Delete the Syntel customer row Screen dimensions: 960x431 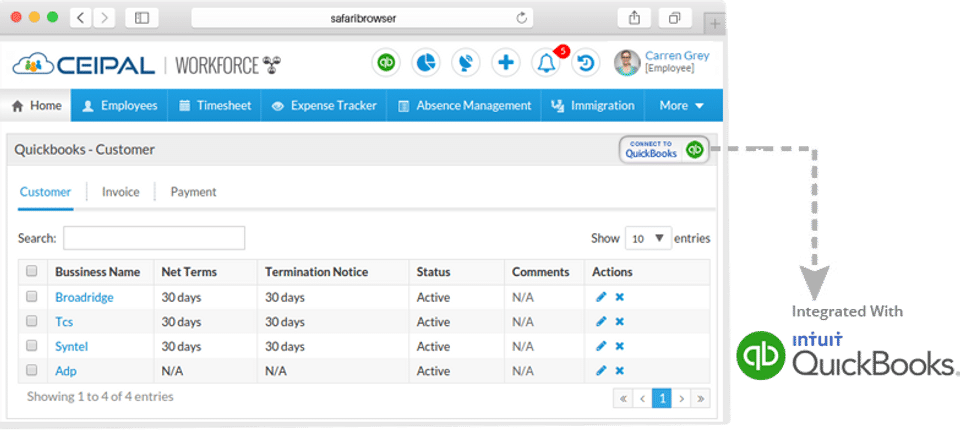(620, 346)
